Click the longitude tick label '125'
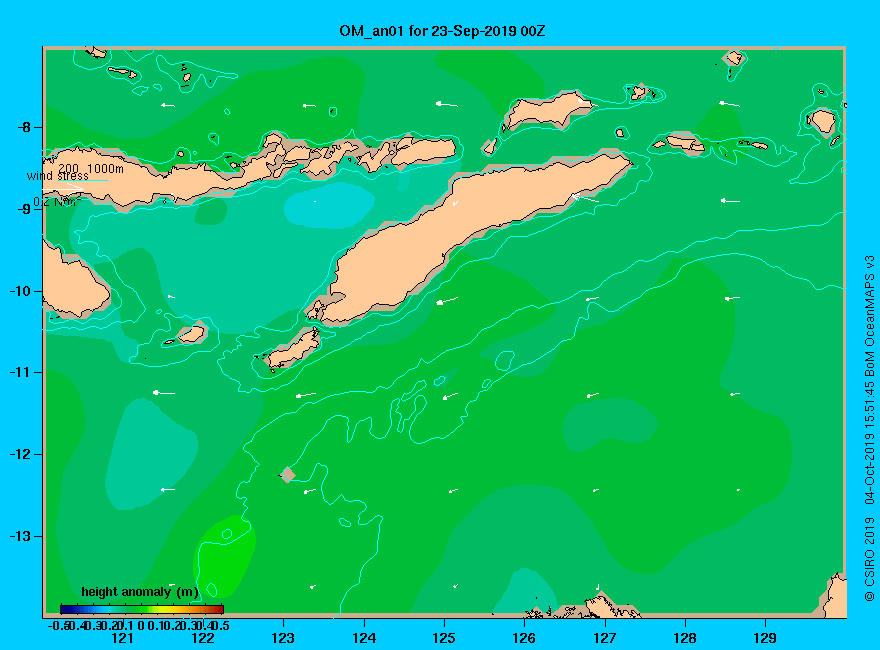 (444, 638)
